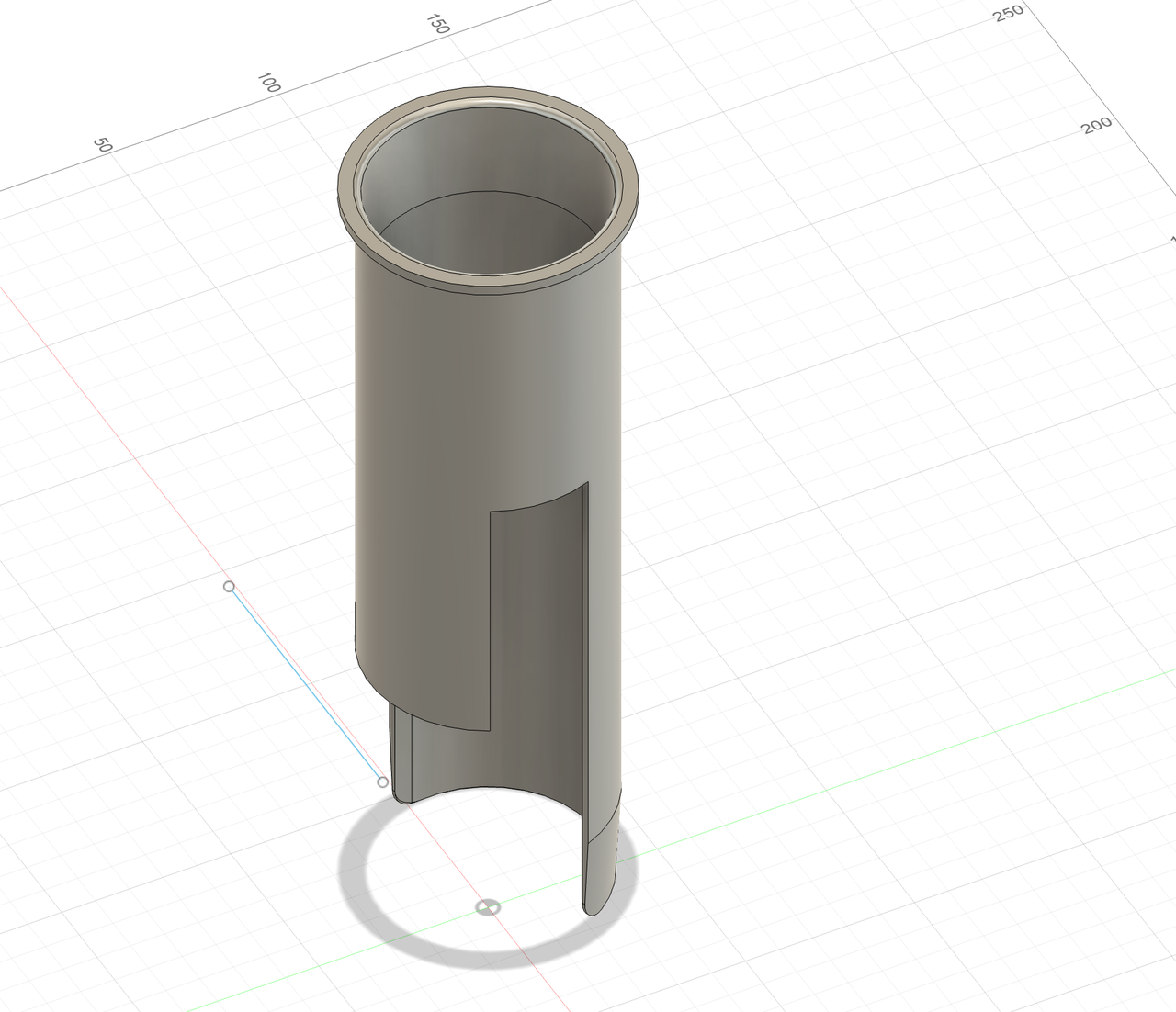This screenshot has height=1012, width=1176.
Task: Click the blue sketch line segment
Action: [x=306, y=684]
